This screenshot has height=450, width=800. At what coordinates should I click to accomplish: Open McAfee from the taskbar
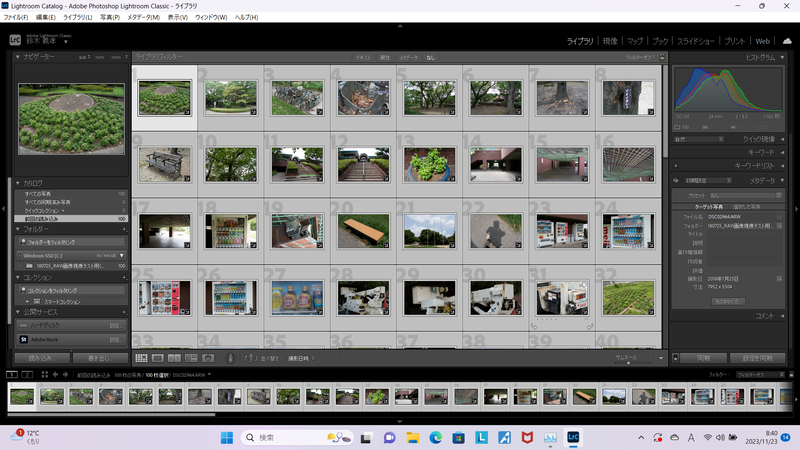click(x=527, y=437)
